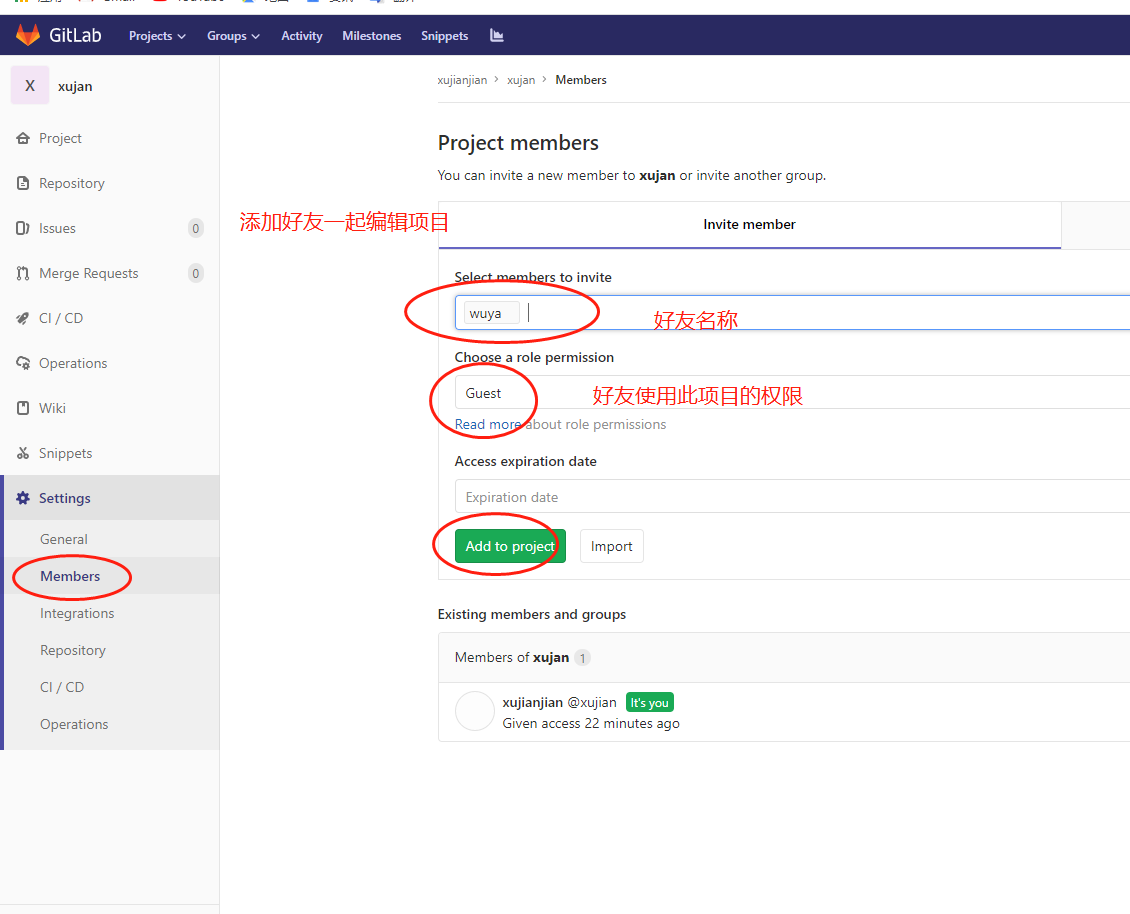1130x914 pixels.
Task: Open the Issues count badge
Action: coord(195,228)
